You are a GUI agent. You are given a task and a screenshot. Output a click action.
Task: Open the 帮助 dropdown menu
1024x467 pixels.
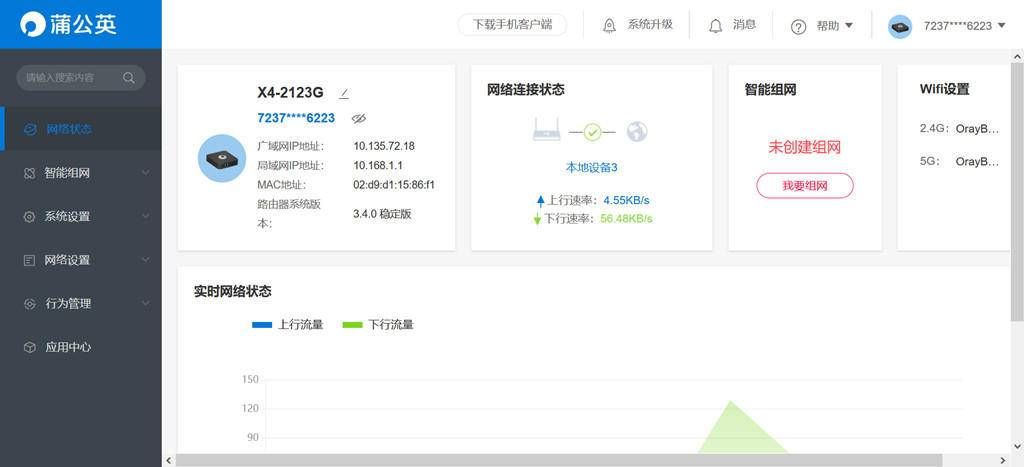coord(835,26)
